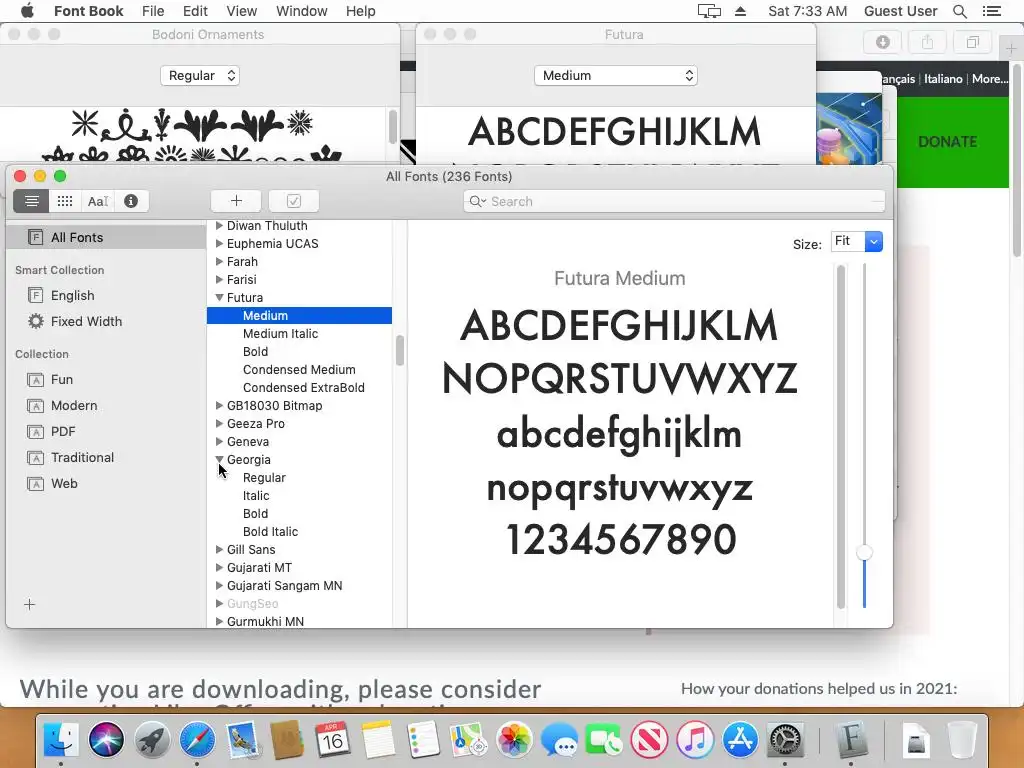Select Futura Condensed Medium typeface
1024x768 pixels.
(299, 370)
